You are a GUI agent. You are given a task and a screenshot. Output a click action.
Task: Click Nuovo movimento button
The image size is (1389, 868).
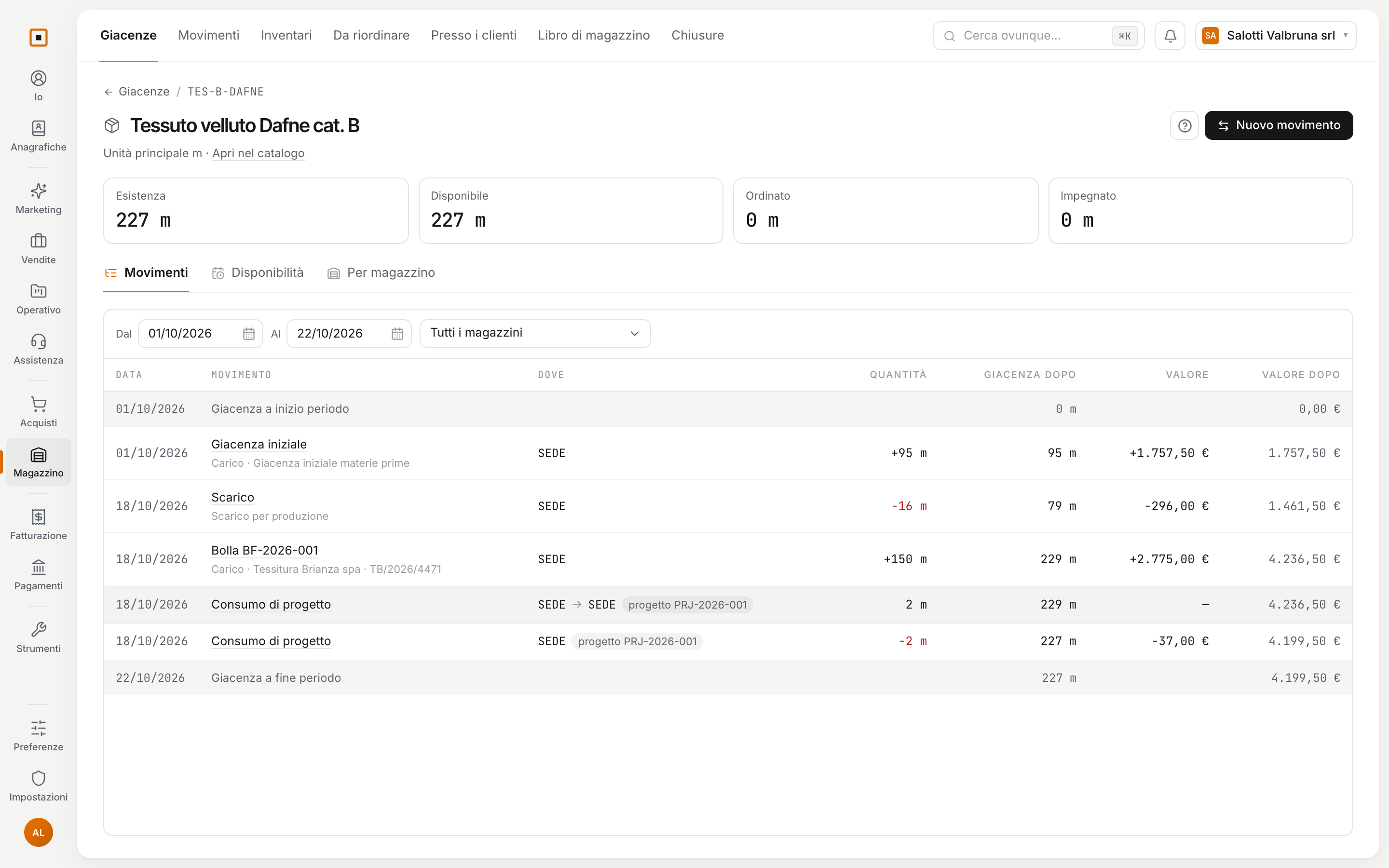tap(1278, 125)
